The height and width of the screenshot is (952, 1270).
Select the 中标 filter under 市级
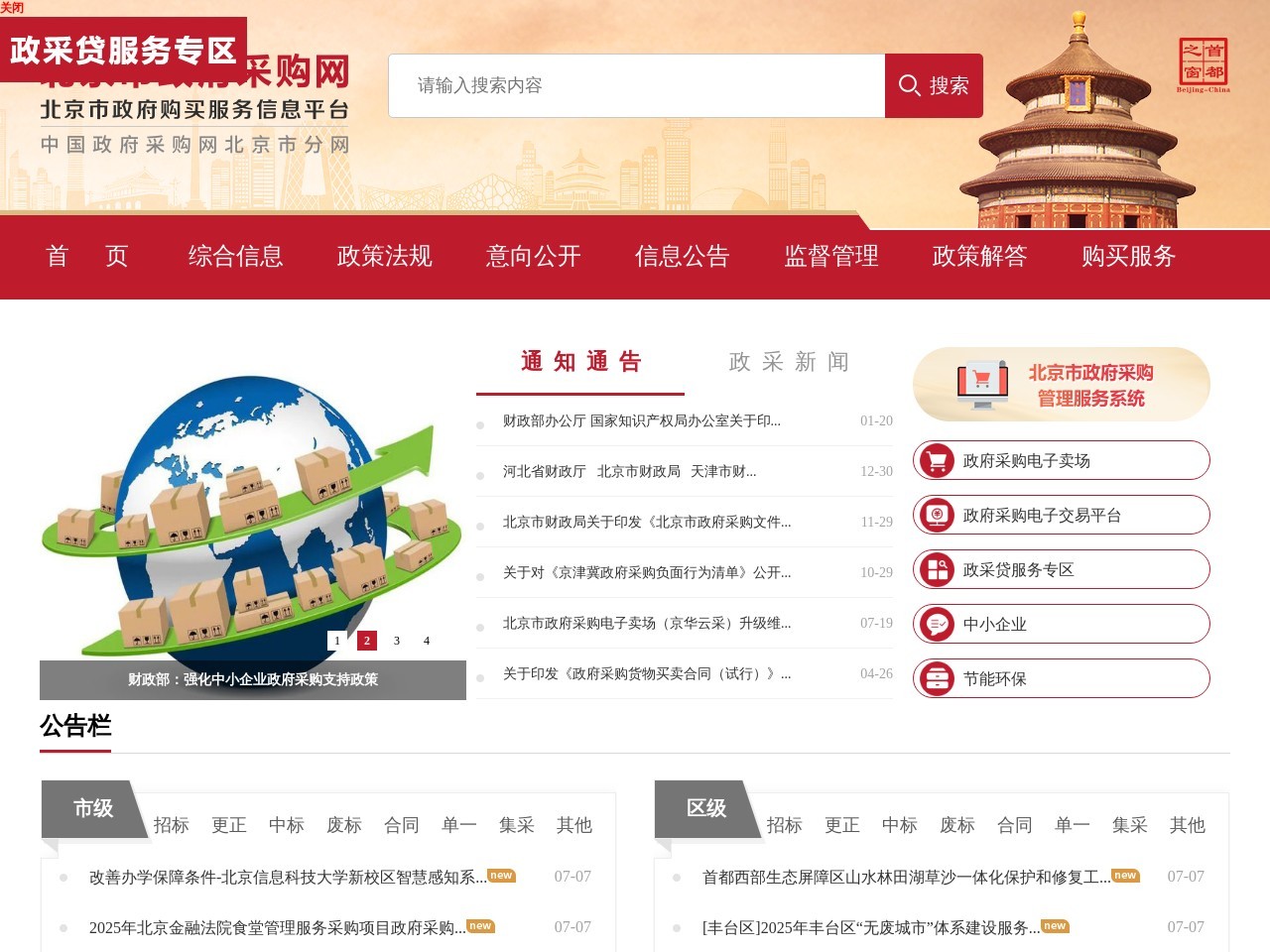(x=286, y=825)
